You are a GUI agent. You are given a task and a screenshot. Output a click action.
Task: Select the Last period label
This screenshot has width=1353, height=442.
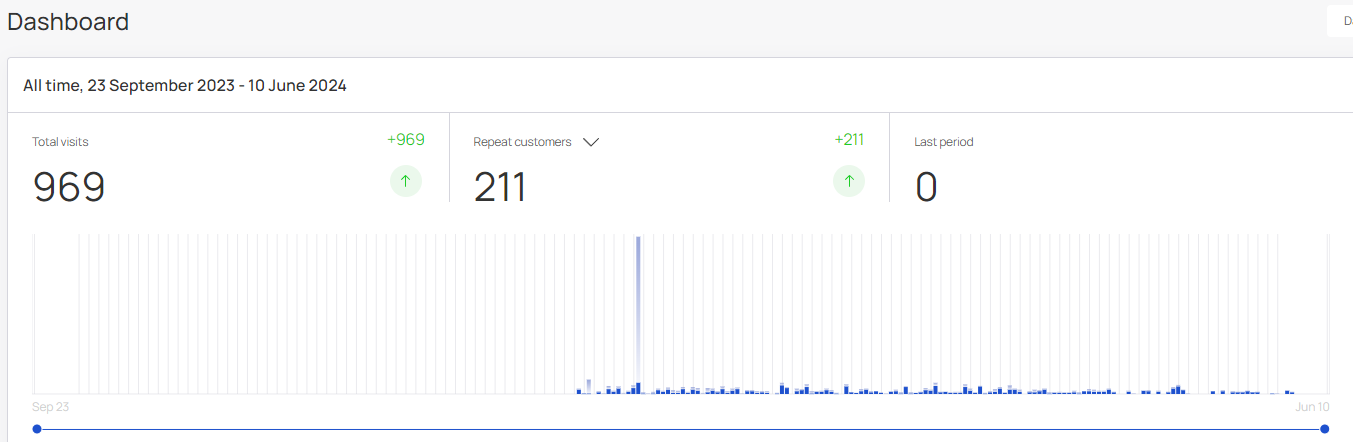click(x=943, y=142)
